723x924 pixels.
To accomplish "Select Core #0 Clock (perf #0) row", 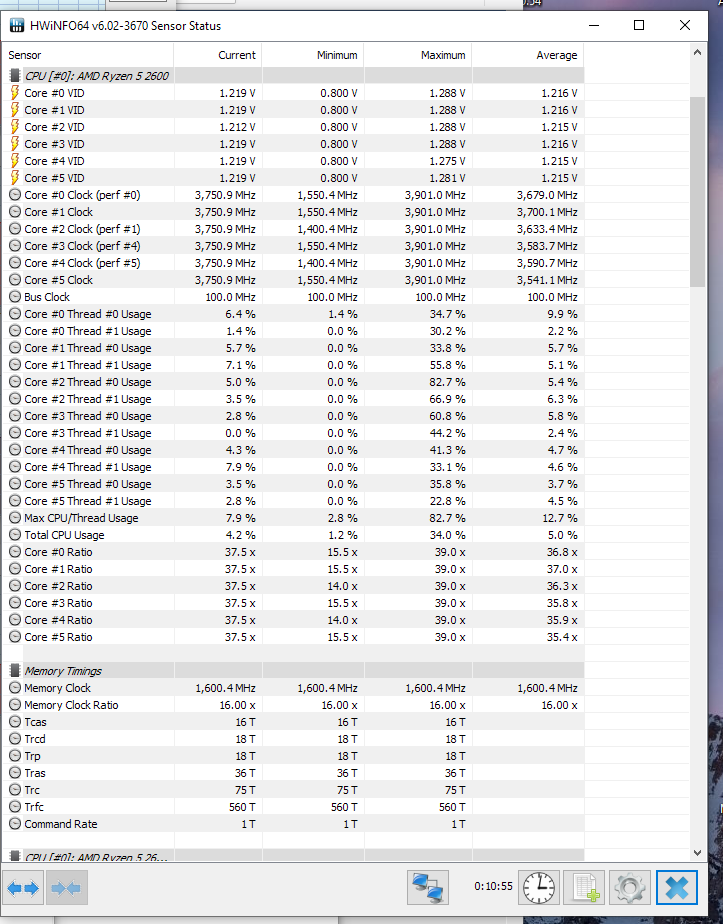I will click(293, 195).
